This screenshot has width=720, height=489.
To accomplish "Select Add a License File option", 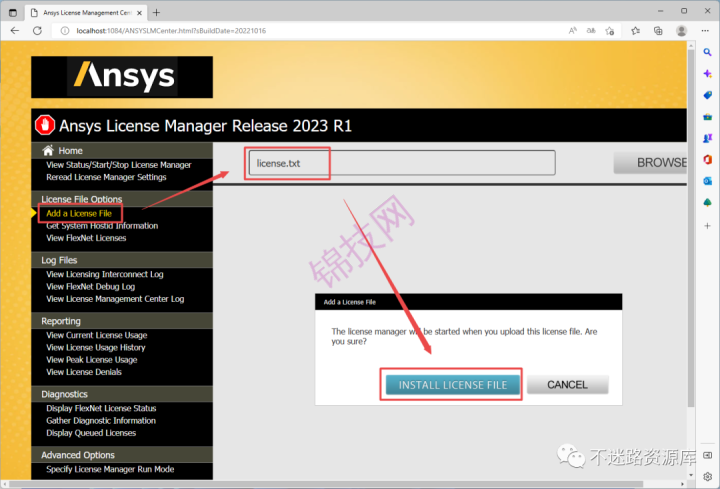I will (79, 214).
